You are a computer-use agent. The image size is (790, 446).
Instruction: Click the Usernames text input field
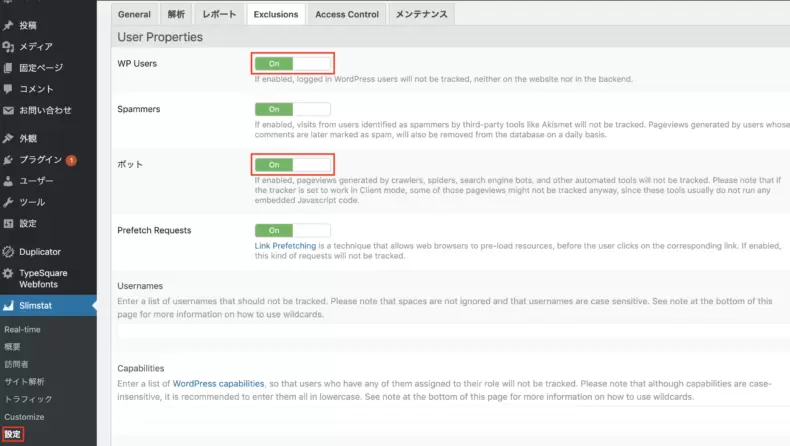450,330
